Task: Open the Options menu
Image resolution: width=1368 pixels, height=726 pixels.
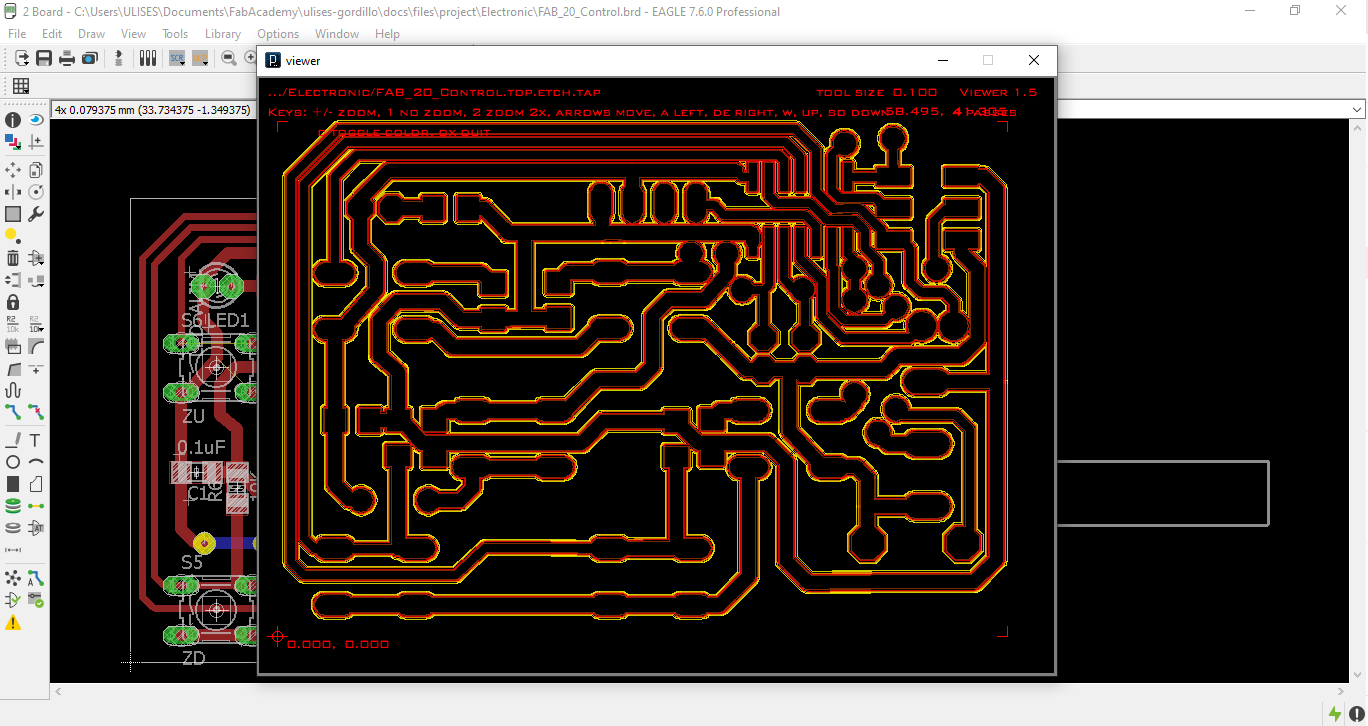Action: click(x=278, y=34)
